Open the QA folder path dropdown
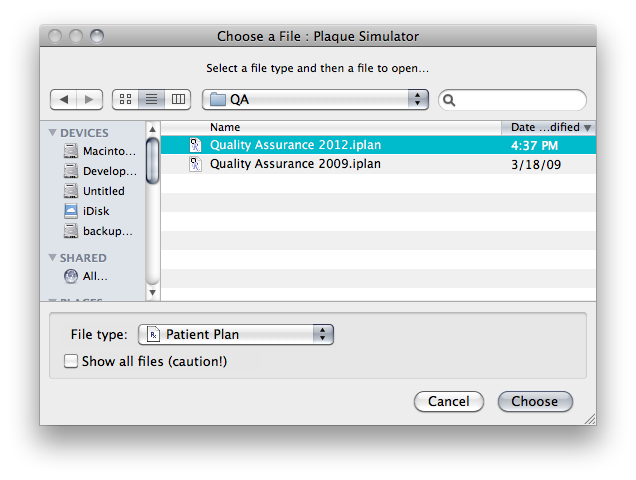The image size is (636, 480). tap(315, 99)
